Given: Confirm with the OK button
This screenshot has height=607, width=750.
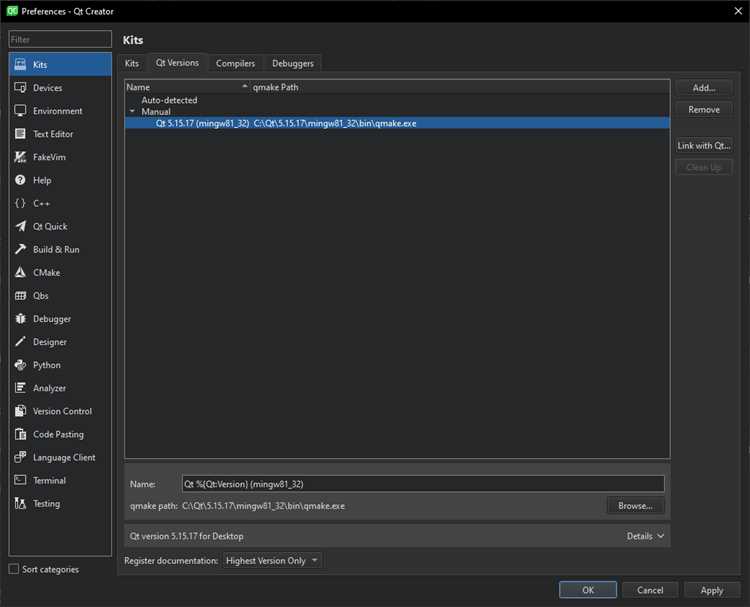Looking at the screenshot, I should coord(588,590).
